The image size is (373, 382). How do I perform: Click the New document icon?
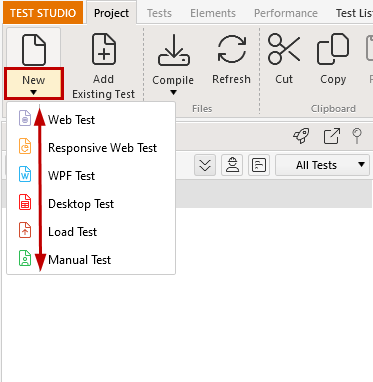coord(34,50)
